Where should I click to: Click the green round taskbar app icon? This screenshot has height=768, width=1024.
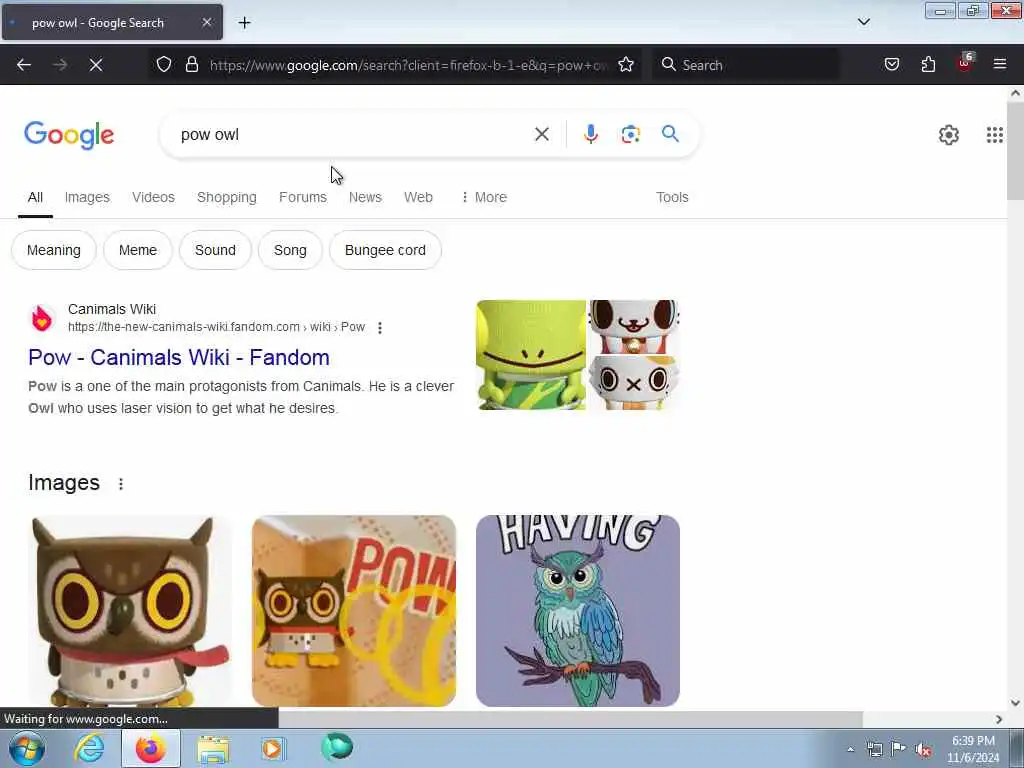pos(337,747)
